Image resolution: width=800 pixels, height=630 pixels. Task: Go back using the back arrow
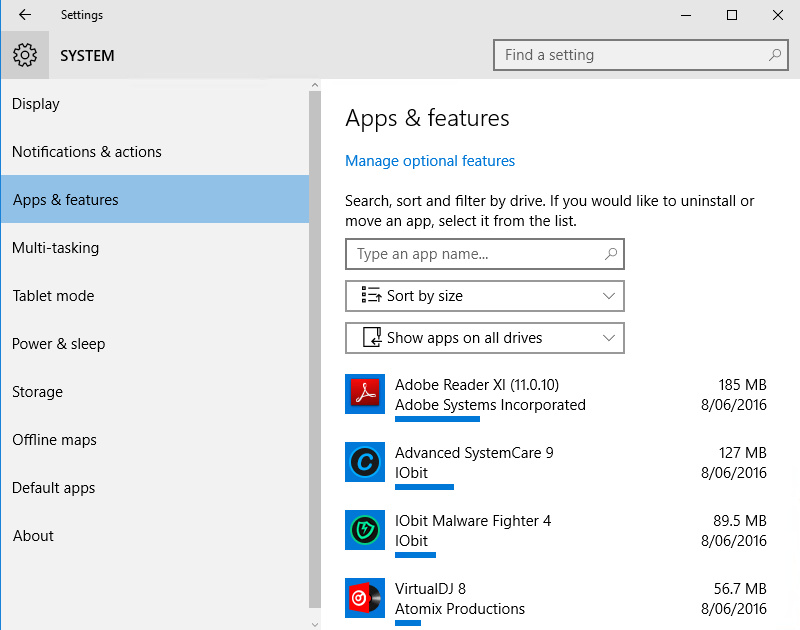click(x=24, y=15)
